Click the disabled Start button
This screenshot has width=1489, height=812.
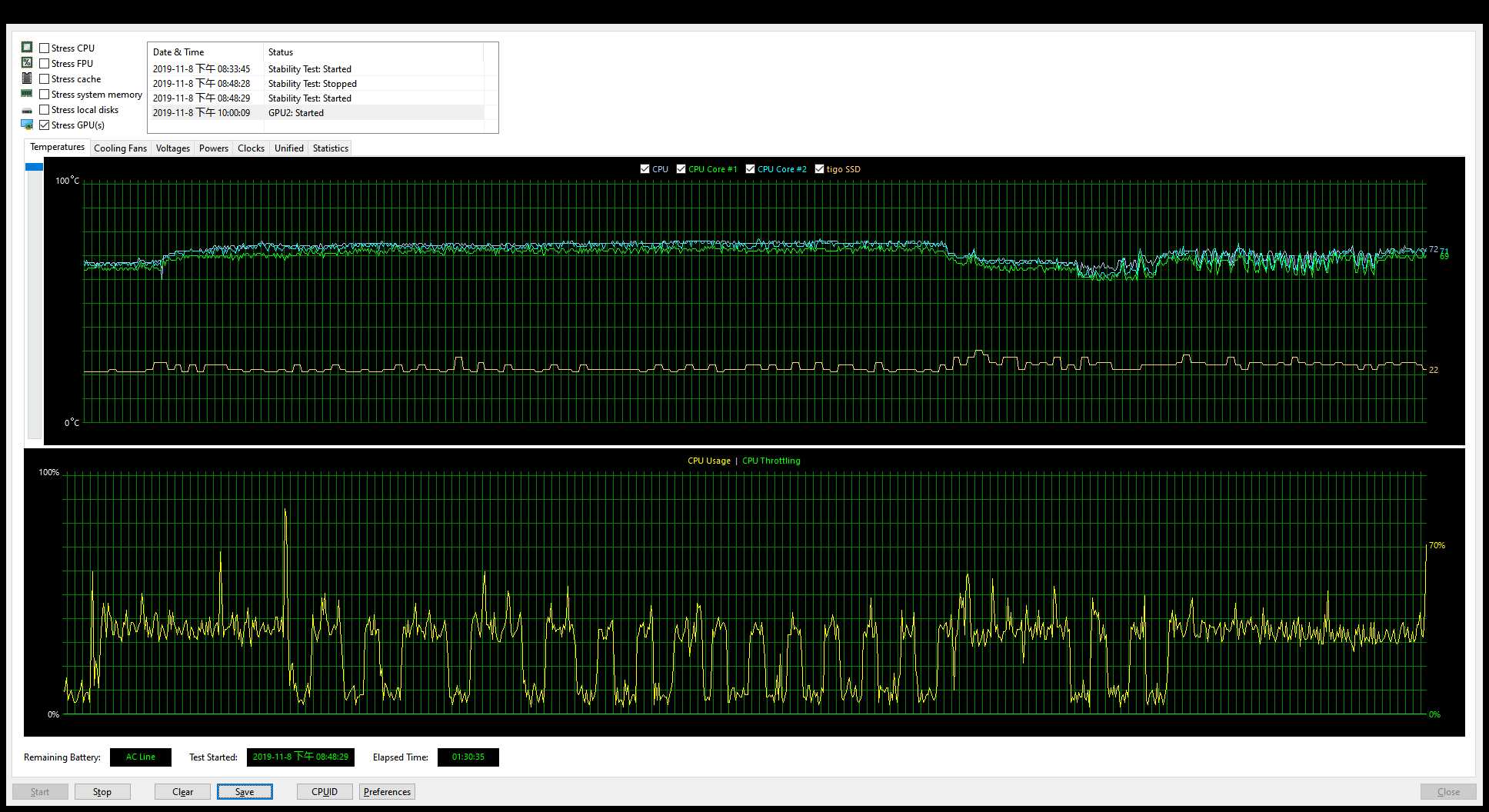pos(40,791)
